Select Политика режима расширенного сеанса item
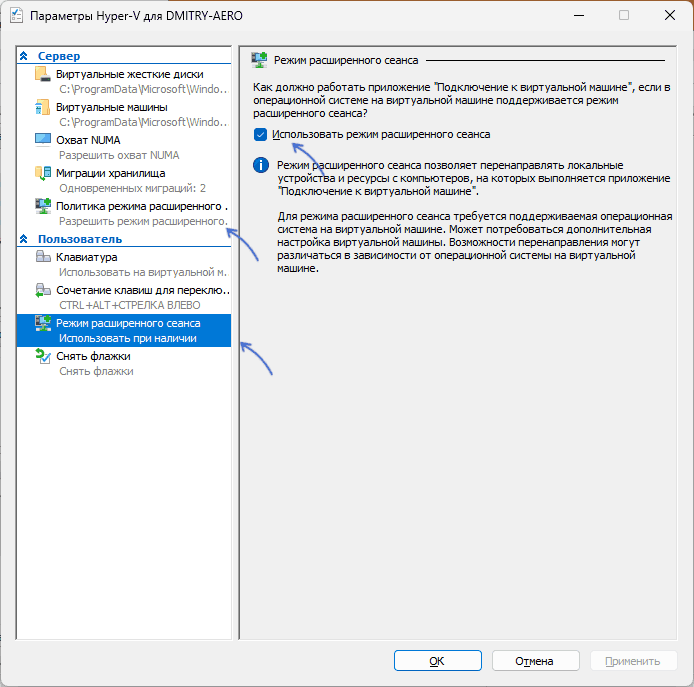Screen dimensions: 694x687 click(x=124, y=214)
